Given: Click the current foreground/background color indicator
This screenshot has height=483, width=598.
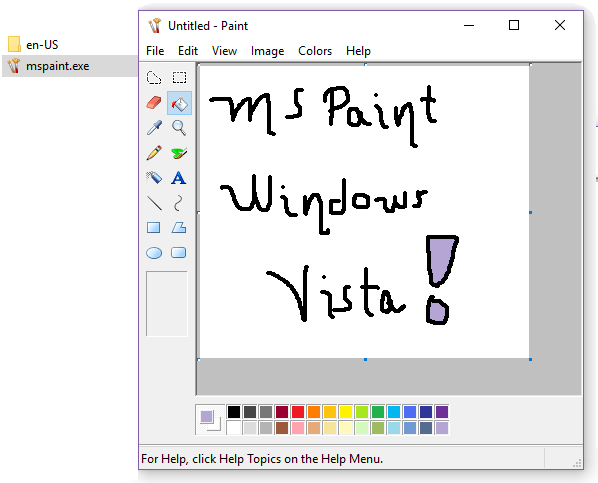Looking at the screenshot, I should click(210, 420).
